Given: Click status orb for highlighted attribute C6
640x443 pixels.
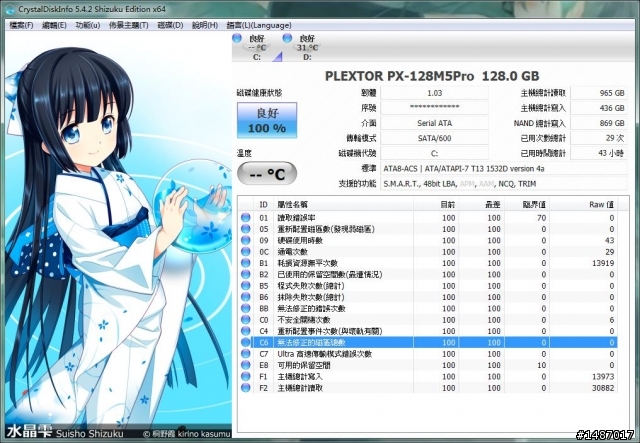Looking at the screenshot, I should pos(245,343).
